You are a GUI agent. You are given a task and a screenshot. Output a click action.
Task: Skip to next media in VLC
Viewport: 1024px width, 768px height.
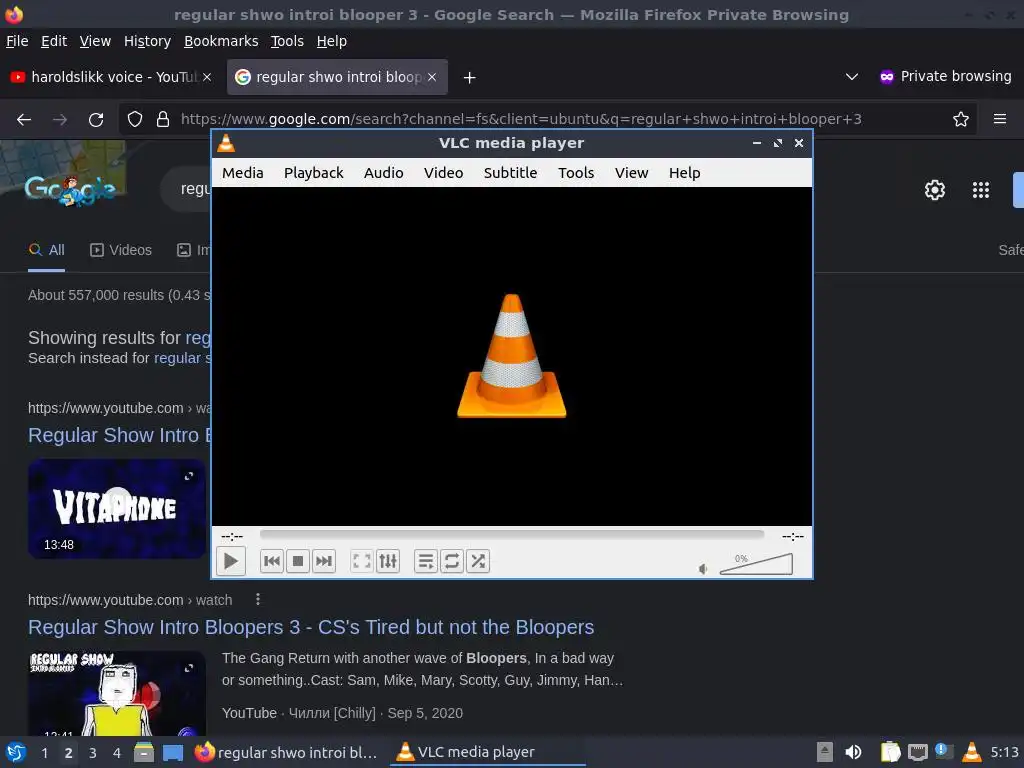324,561
